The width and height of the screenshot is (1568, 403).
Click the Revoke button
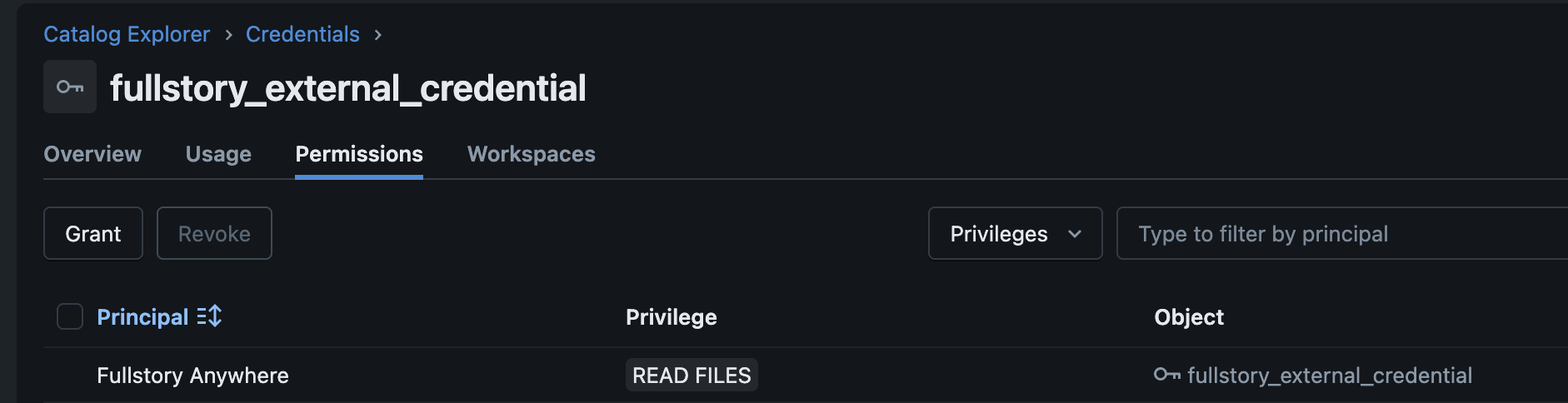pos(214,234)
